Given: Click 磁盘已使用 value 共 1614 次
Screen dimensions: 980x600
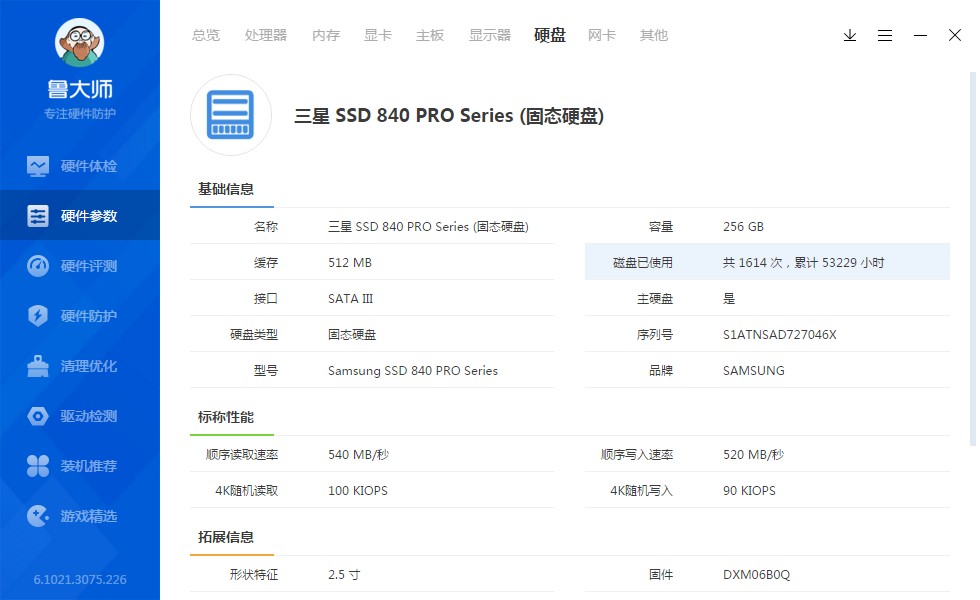Looking at the screenshot, I should click(x=803, y=263).
